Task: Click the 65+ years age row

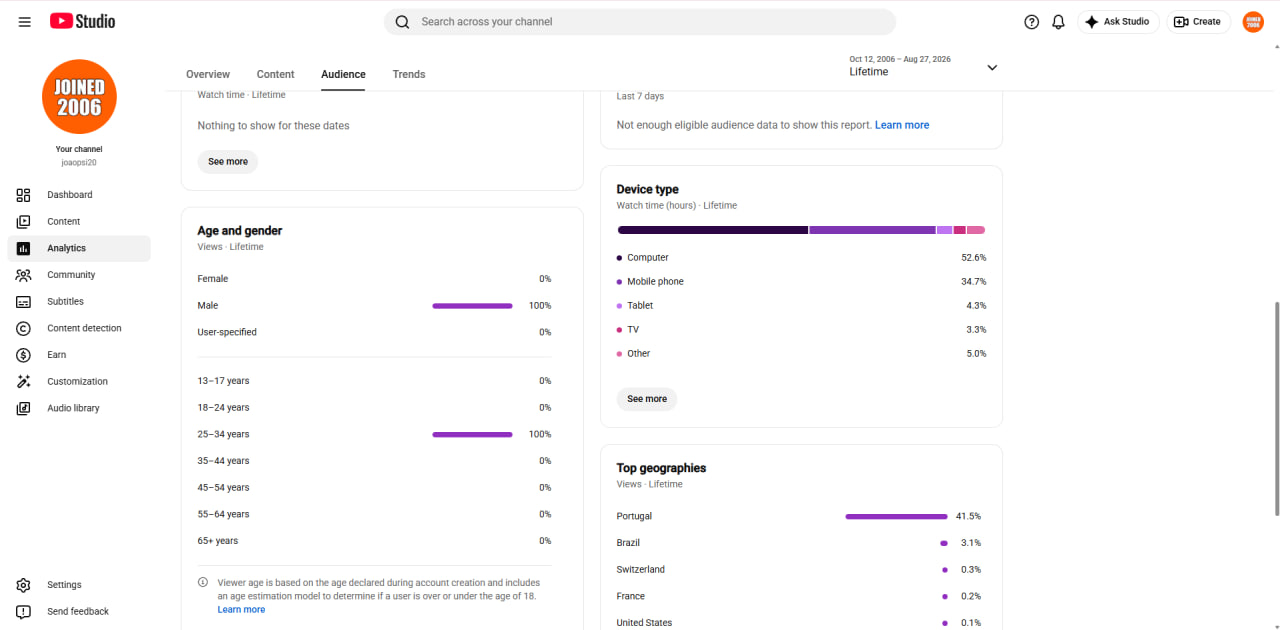Action: (375, 541)
